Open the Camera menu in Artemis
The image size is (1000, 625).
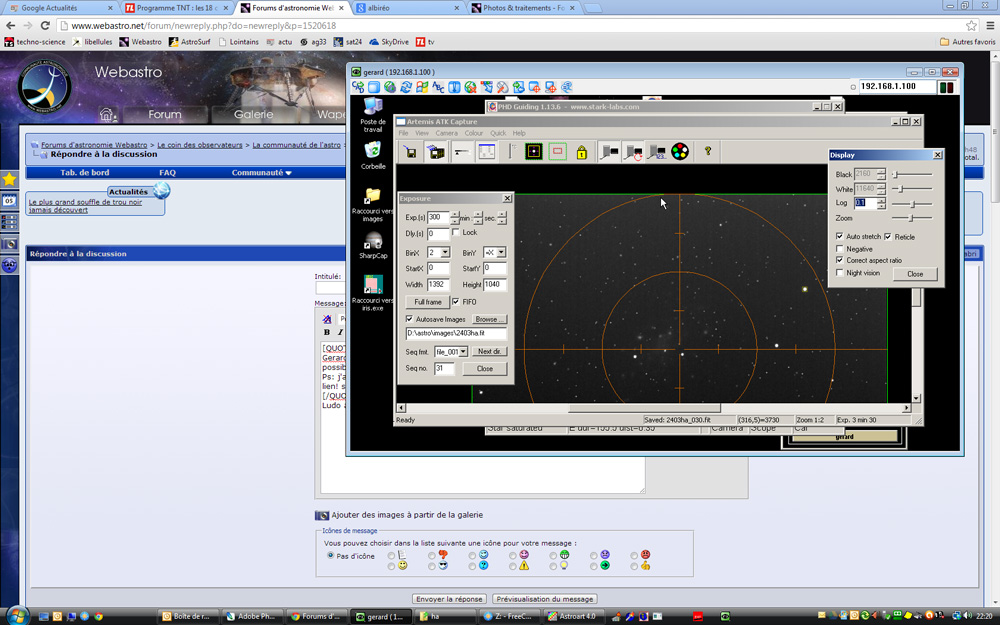click(446, 133)
